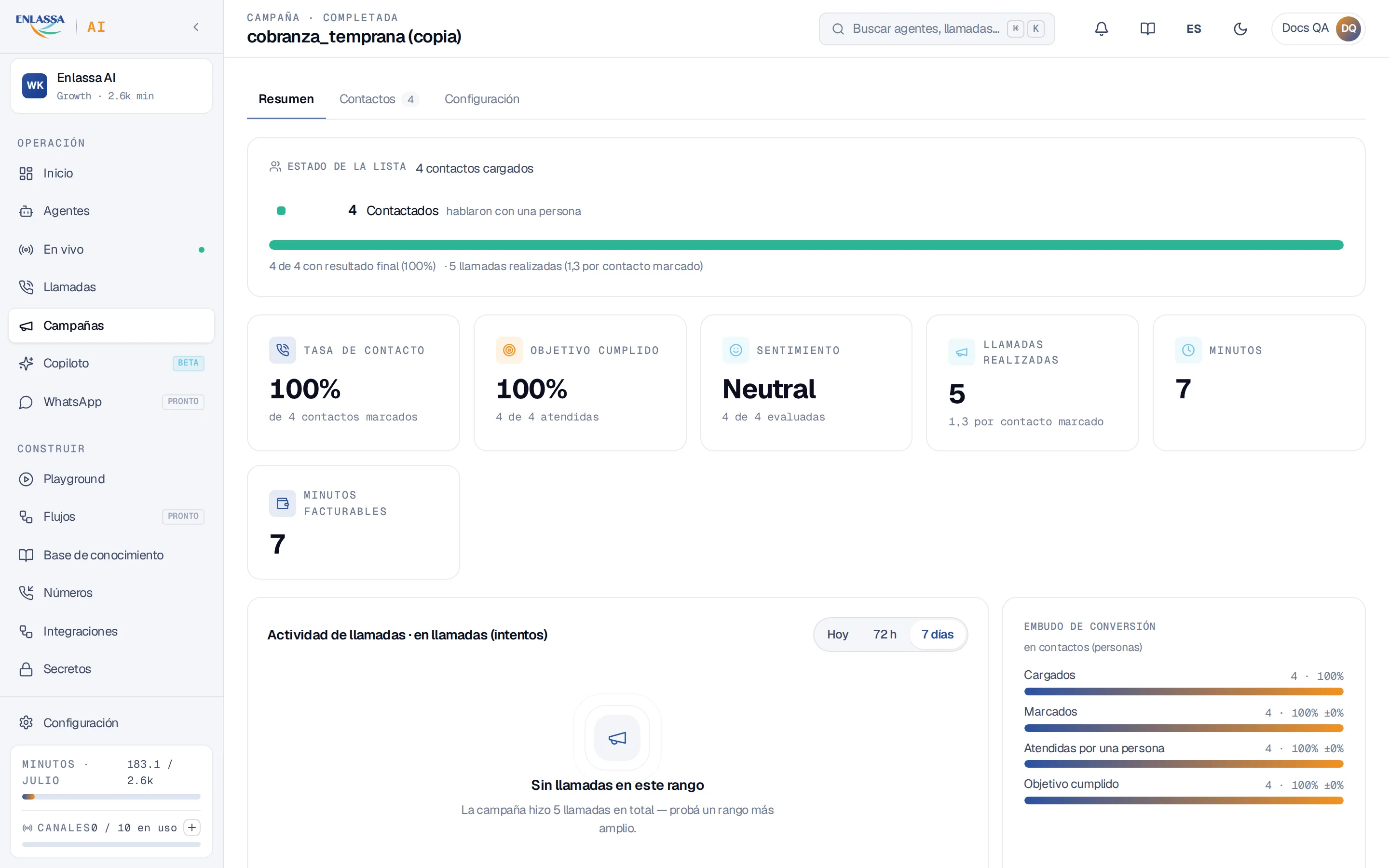
Task: Click the Minutos clock icon
Action: (1188, 350)
